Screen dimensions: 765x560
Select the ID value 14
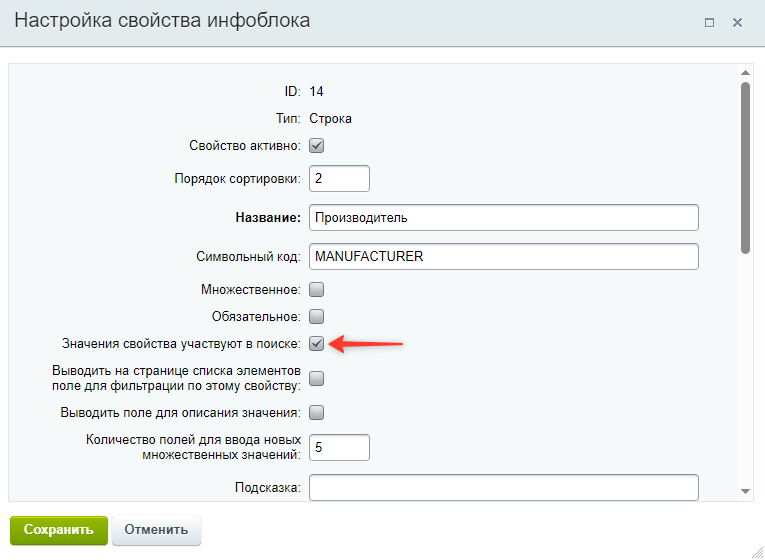tap(316, 91)
